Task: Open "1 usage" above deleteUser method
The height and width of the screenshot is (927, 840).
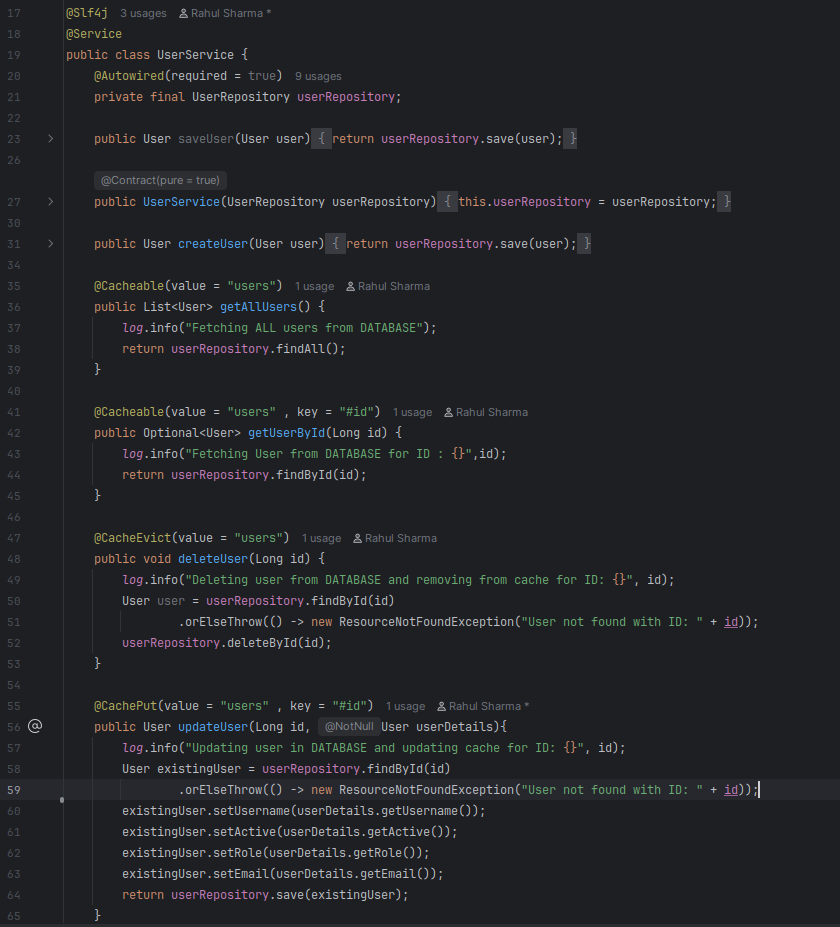Action: [x=320, y=538]
